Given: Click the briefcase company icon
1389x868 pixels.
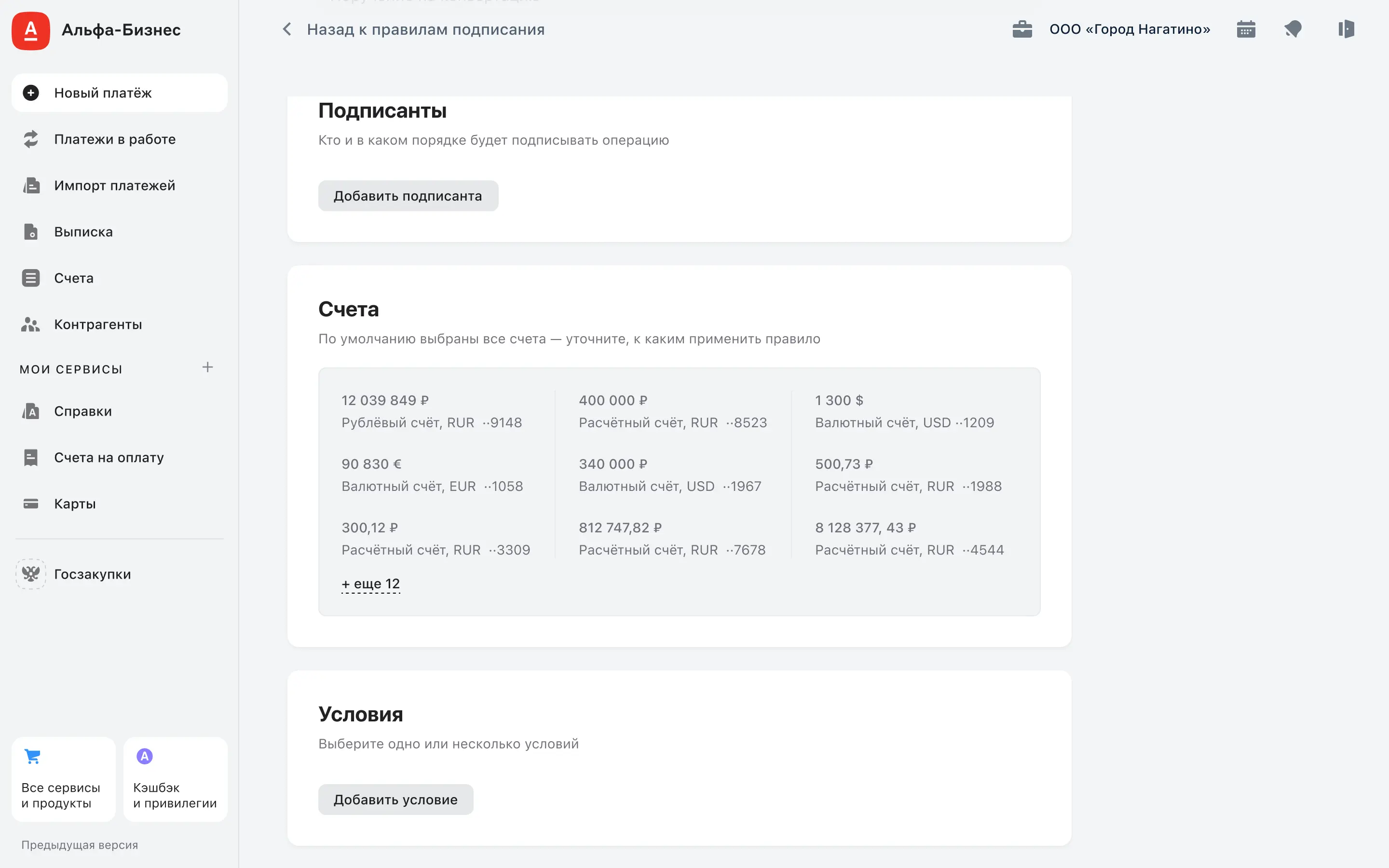Looking at the screenshot, I should click(x=1022, y=29).
